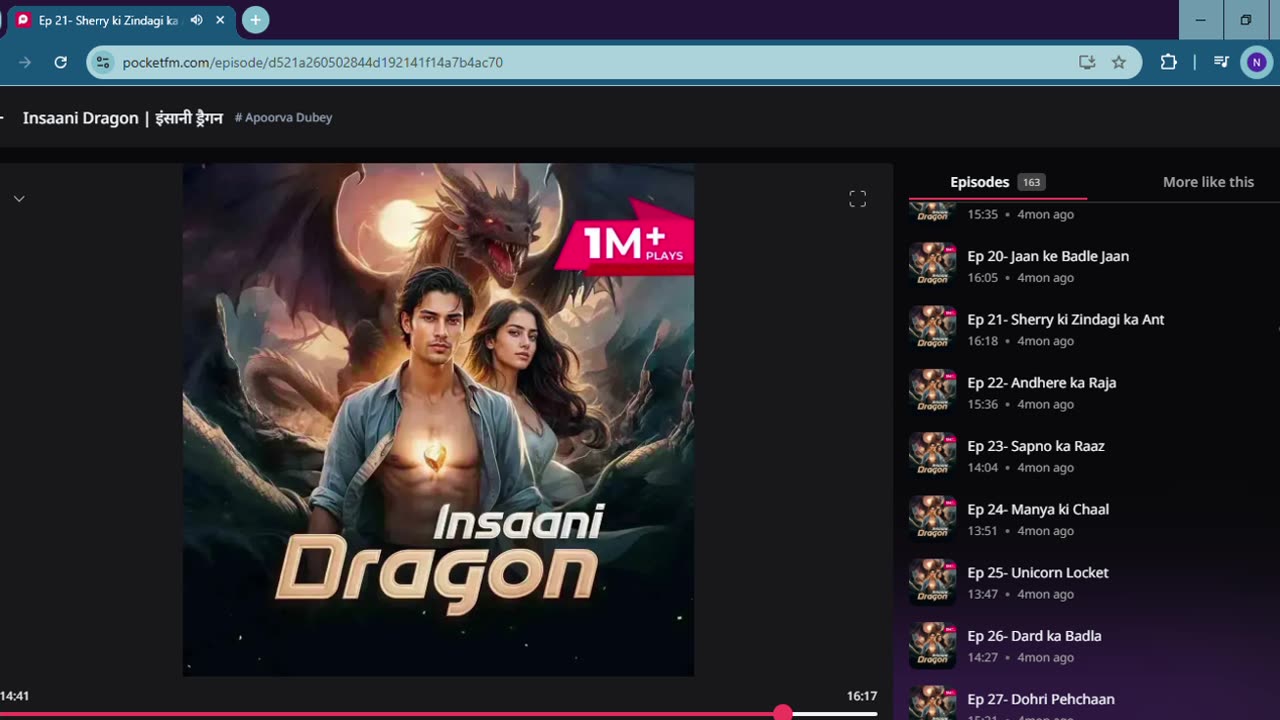Click the 16:17 total duration label
The width and height of the screenshot is (1280, 720).
(x=861, y=696)
